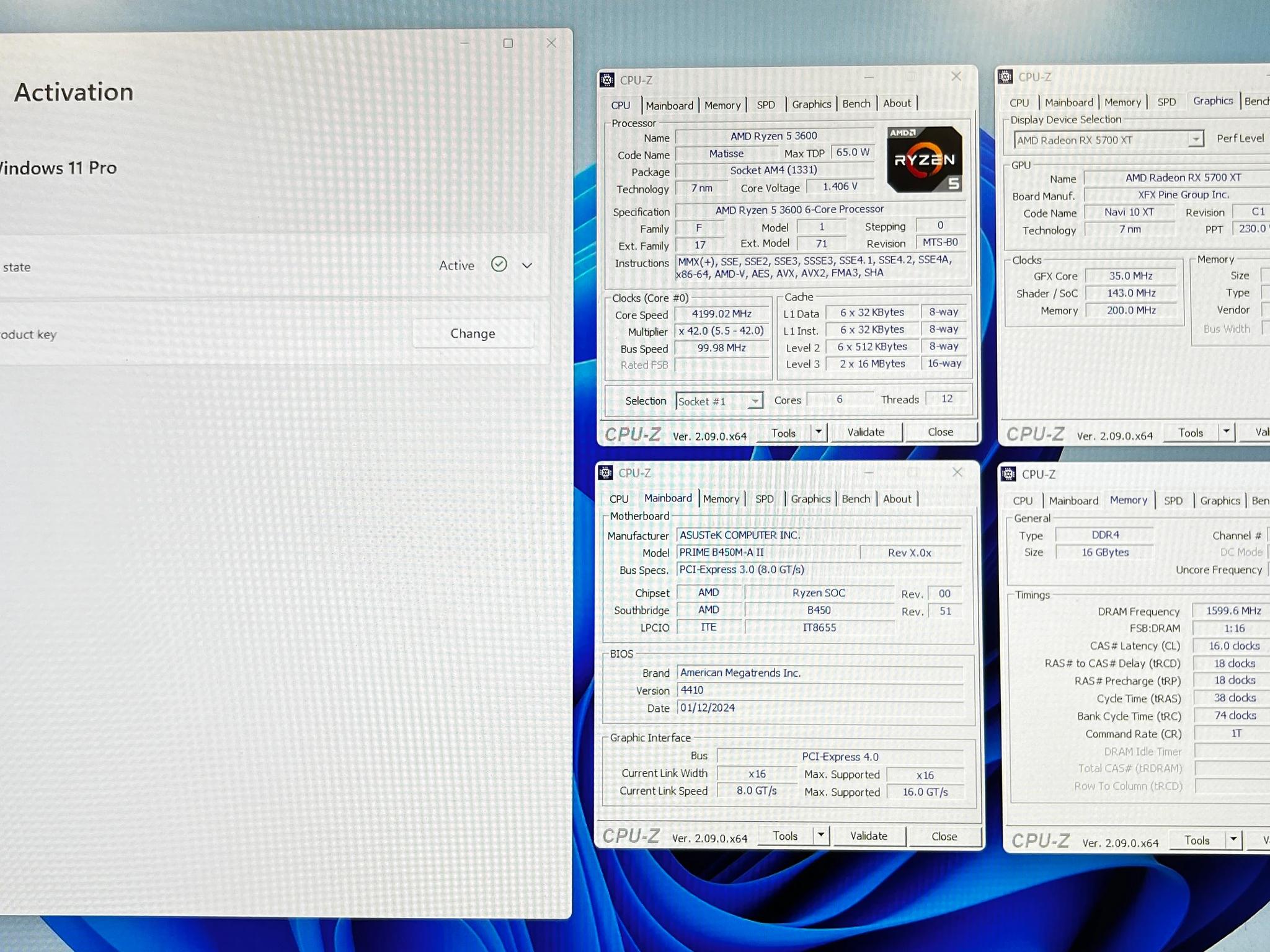Viewport: 1270px width, 952px height.
Task: Click Change product key button
Action: 473,333
